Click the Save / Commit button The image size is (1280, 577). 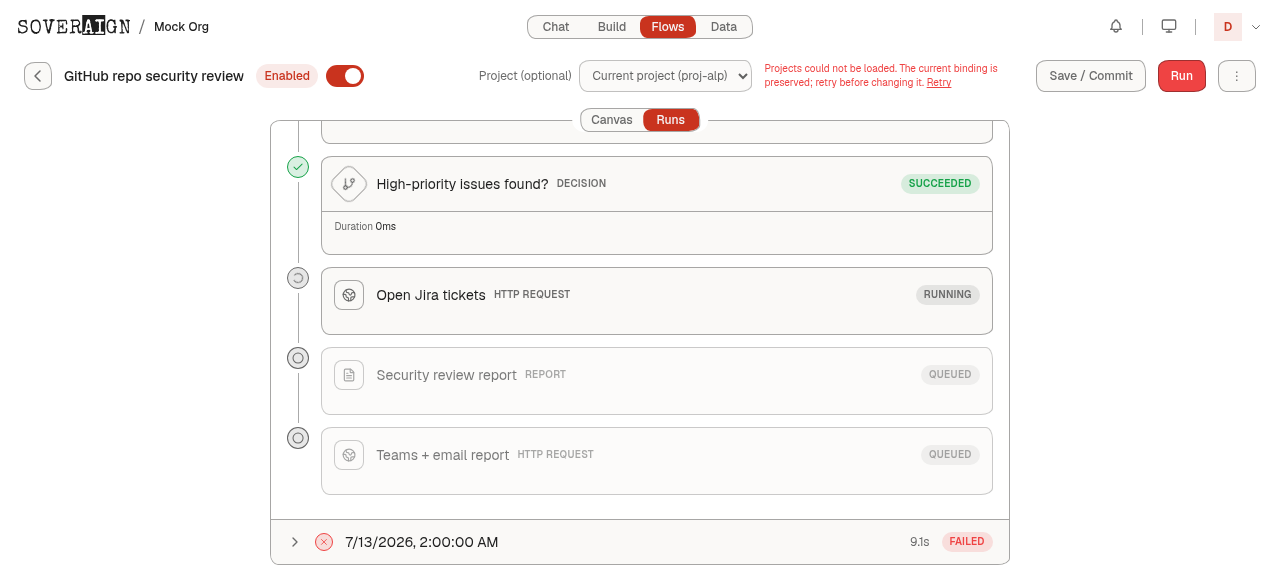pos(1091,76)
